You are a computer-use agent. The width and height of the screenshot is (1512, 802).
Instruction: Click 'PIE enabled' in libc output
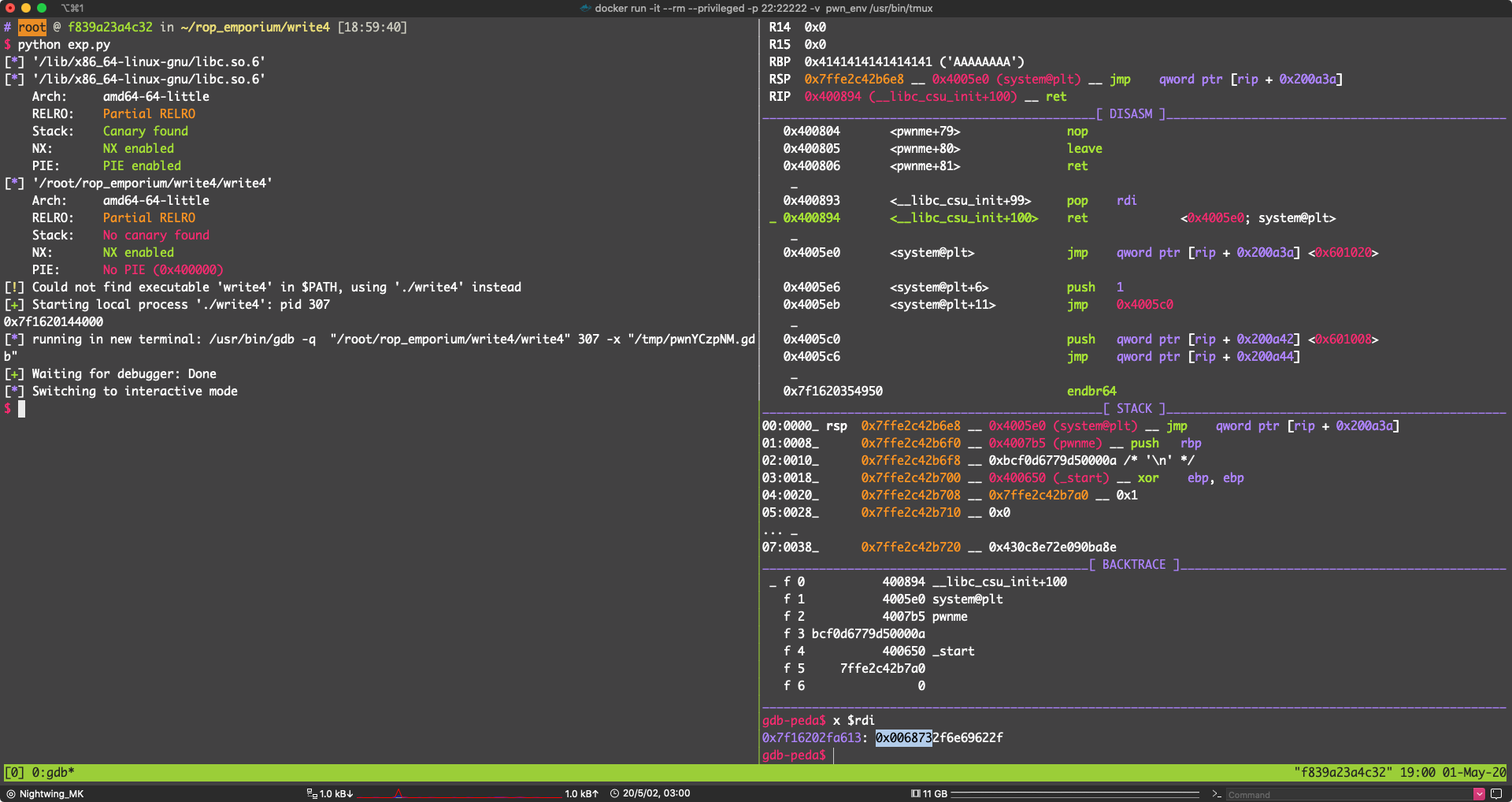point(142,165)
